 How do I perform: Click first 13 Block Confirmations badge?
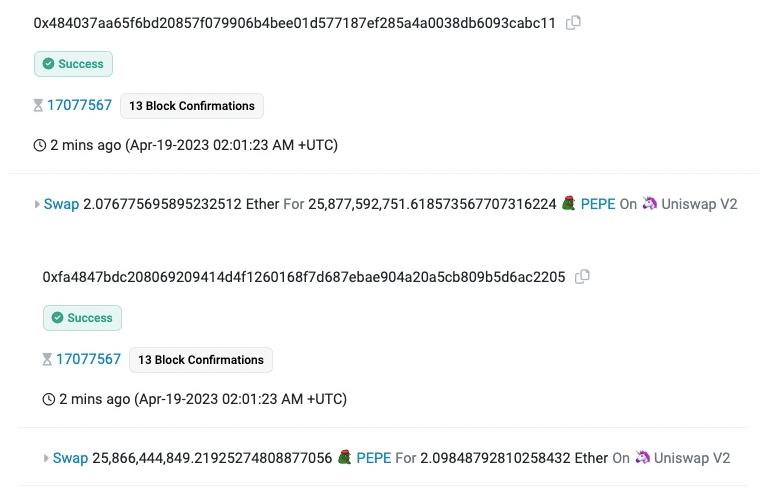(x=192, y=106)
